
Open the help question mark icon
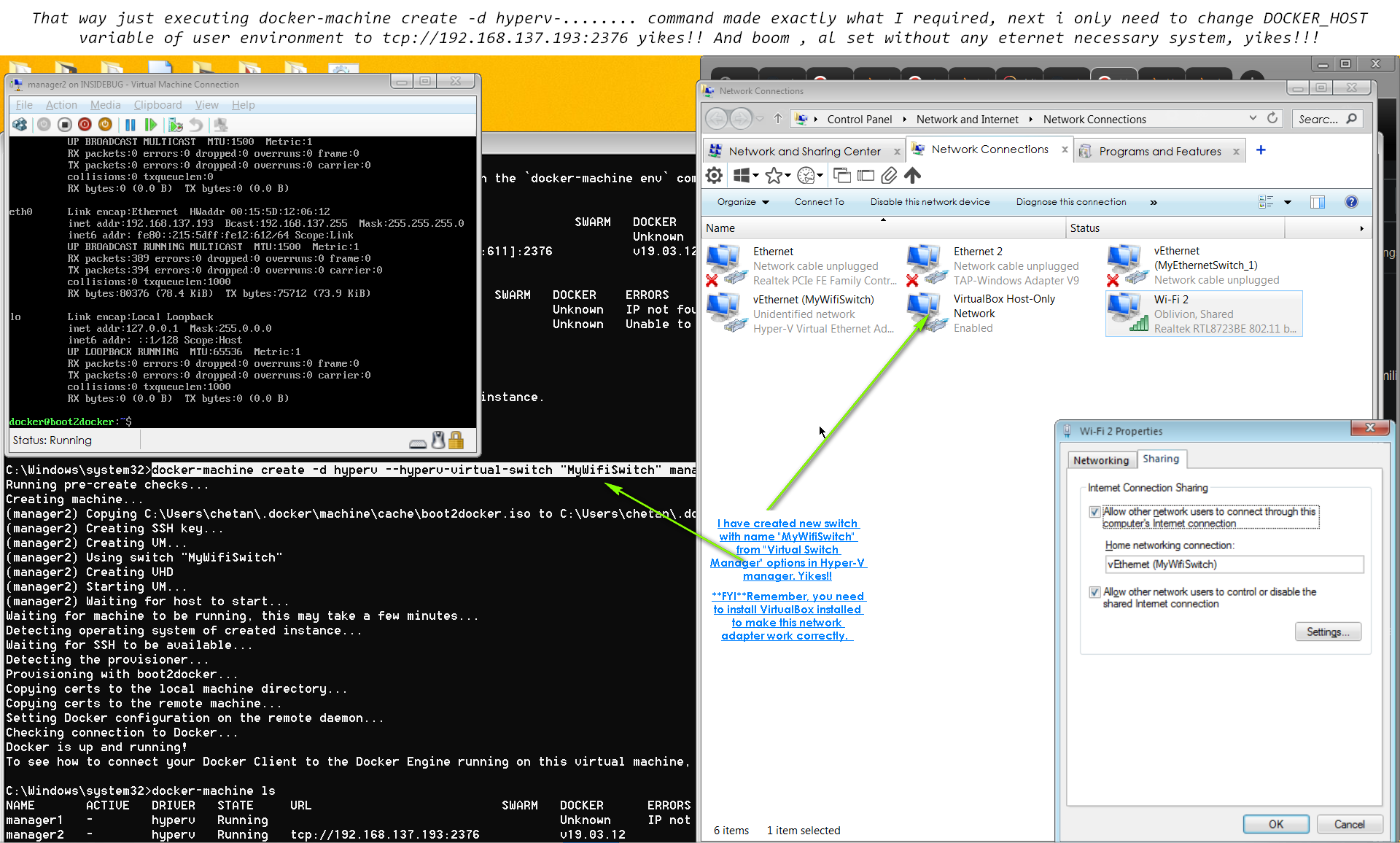pos(1351,202)
